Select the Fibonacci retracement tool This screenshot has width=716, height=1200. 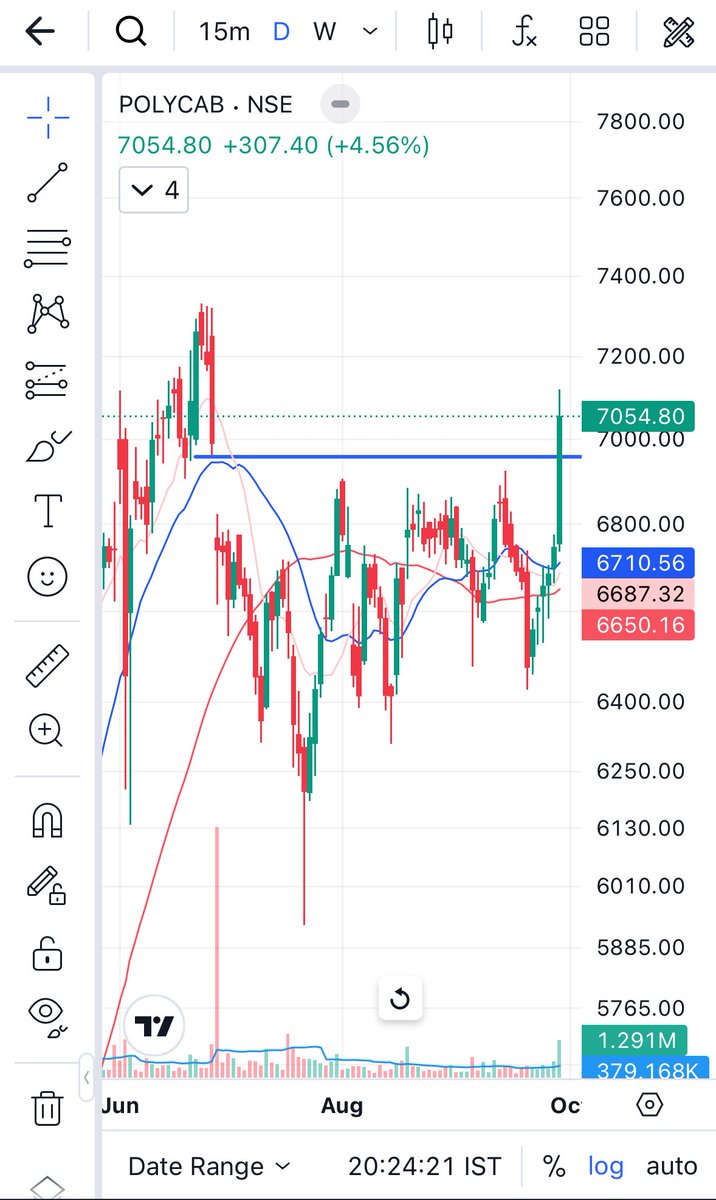pos(48,249)
